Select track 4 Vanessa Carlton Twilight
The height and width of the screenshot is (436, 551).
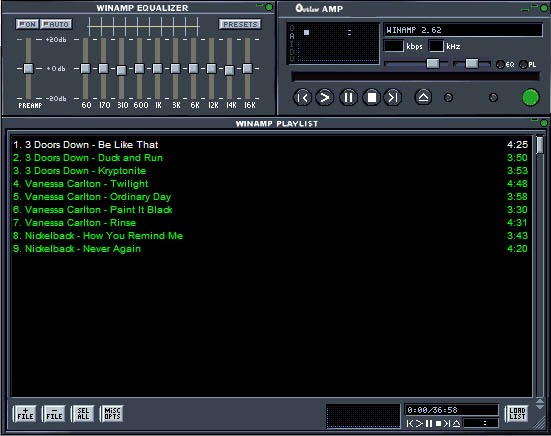[271, 183]
